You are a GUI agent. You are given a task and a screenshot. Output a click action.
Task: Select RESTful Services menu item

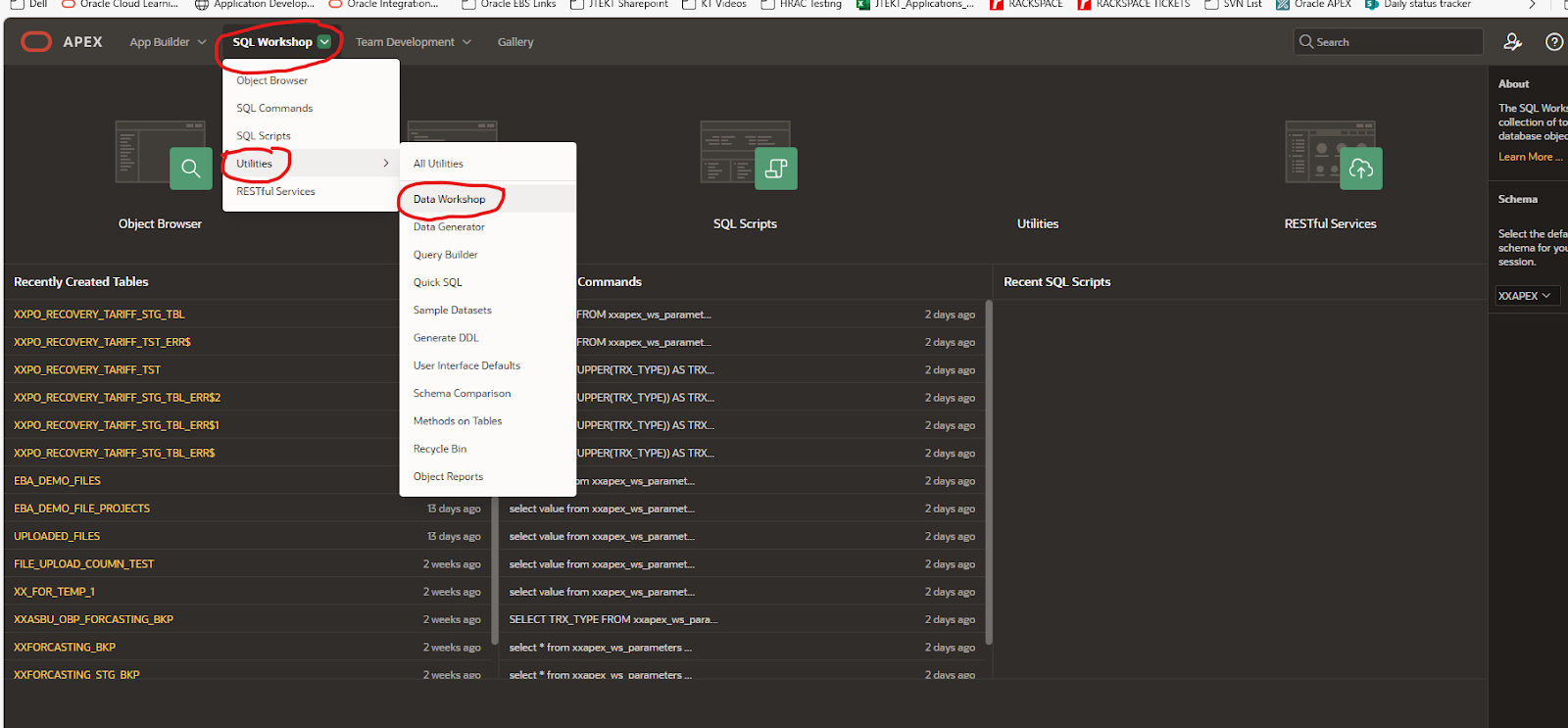[275, 191]
